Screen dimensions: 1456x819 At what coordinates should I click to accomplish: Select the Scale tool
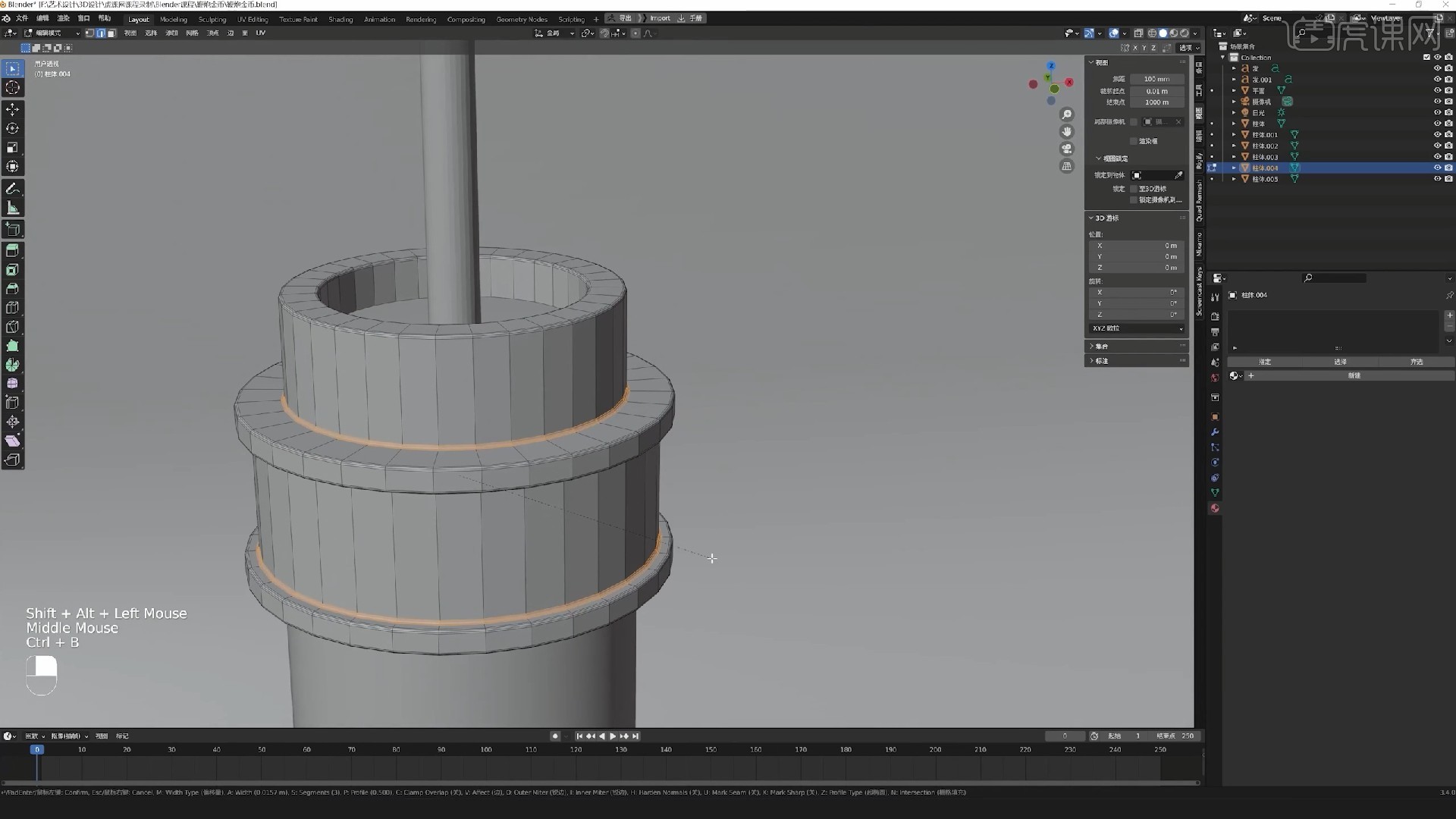(x=12, y=148)
